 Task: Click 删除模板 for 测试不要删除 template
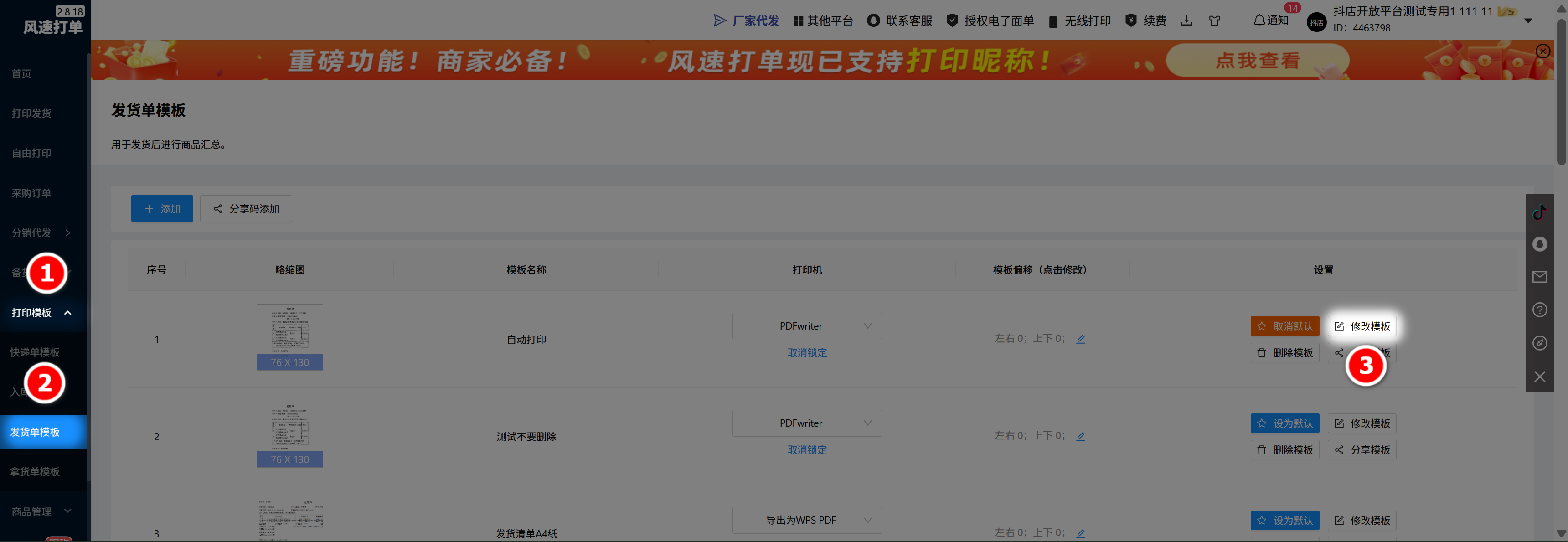(1285, 450)
